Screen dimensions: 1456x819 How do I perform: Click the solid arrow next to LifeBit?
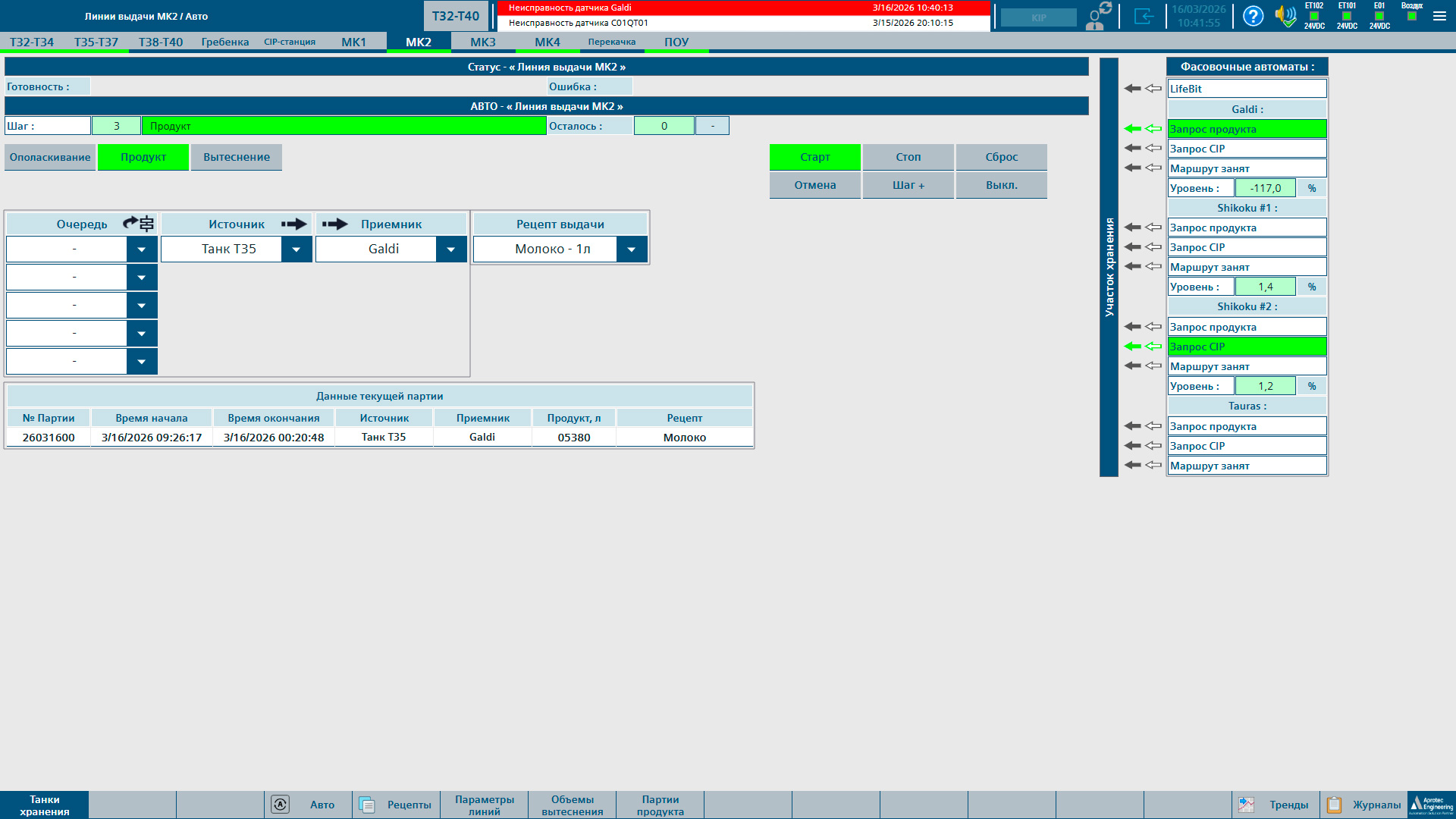(x=1133, y=89)
